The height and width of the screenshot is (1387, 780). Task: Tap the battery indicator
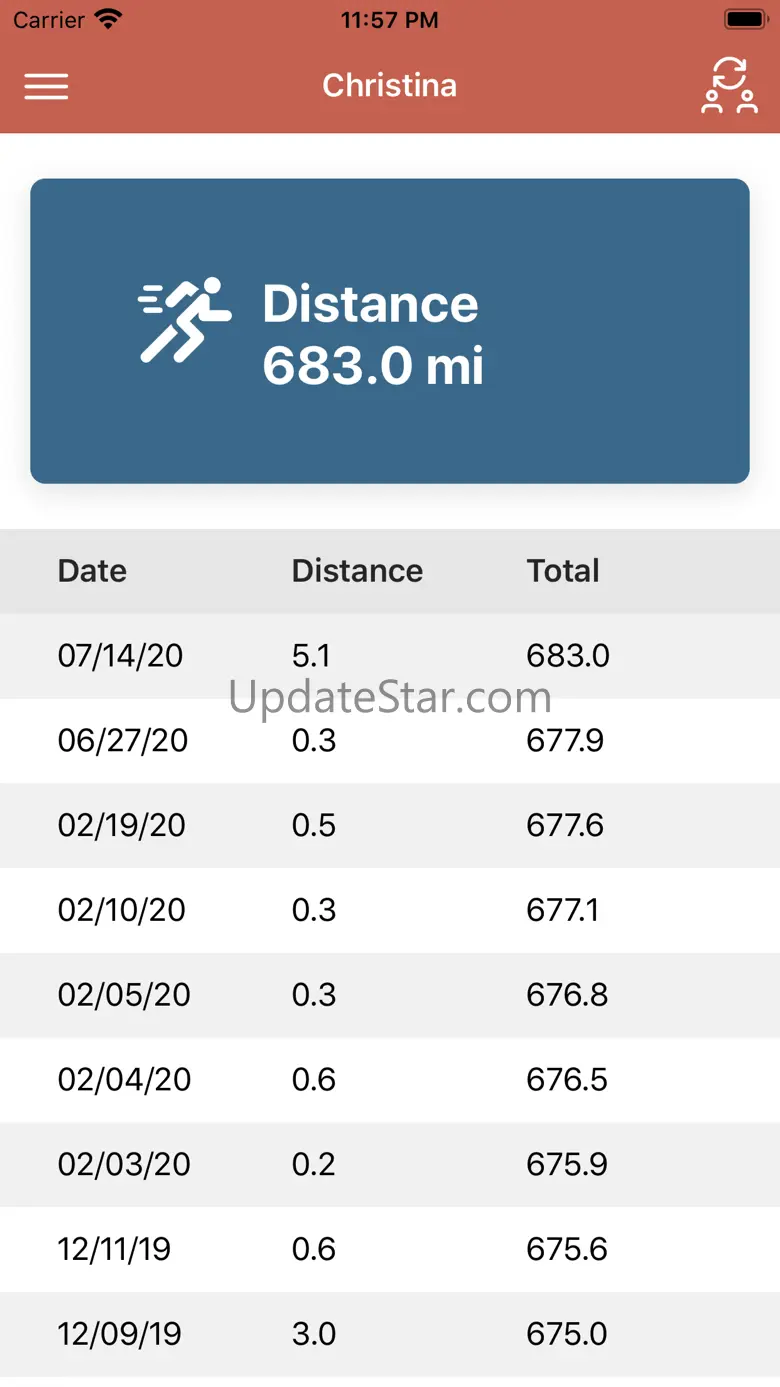click(745, 19)
